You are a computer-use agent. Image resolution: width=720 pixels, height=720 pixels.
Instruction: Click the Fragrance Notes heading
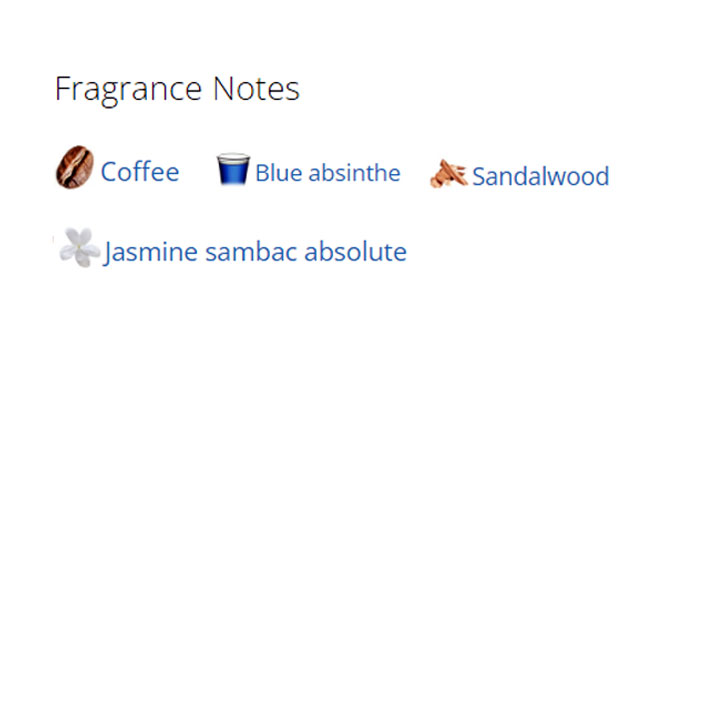[x=177, y=89]
